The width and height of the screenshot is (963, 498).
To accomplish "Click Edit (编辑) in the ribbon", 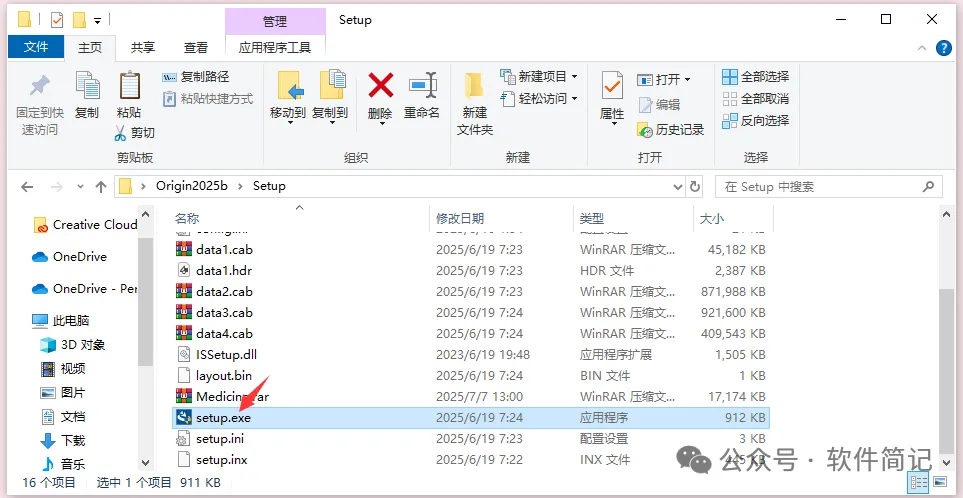I will tap(659, 105).
